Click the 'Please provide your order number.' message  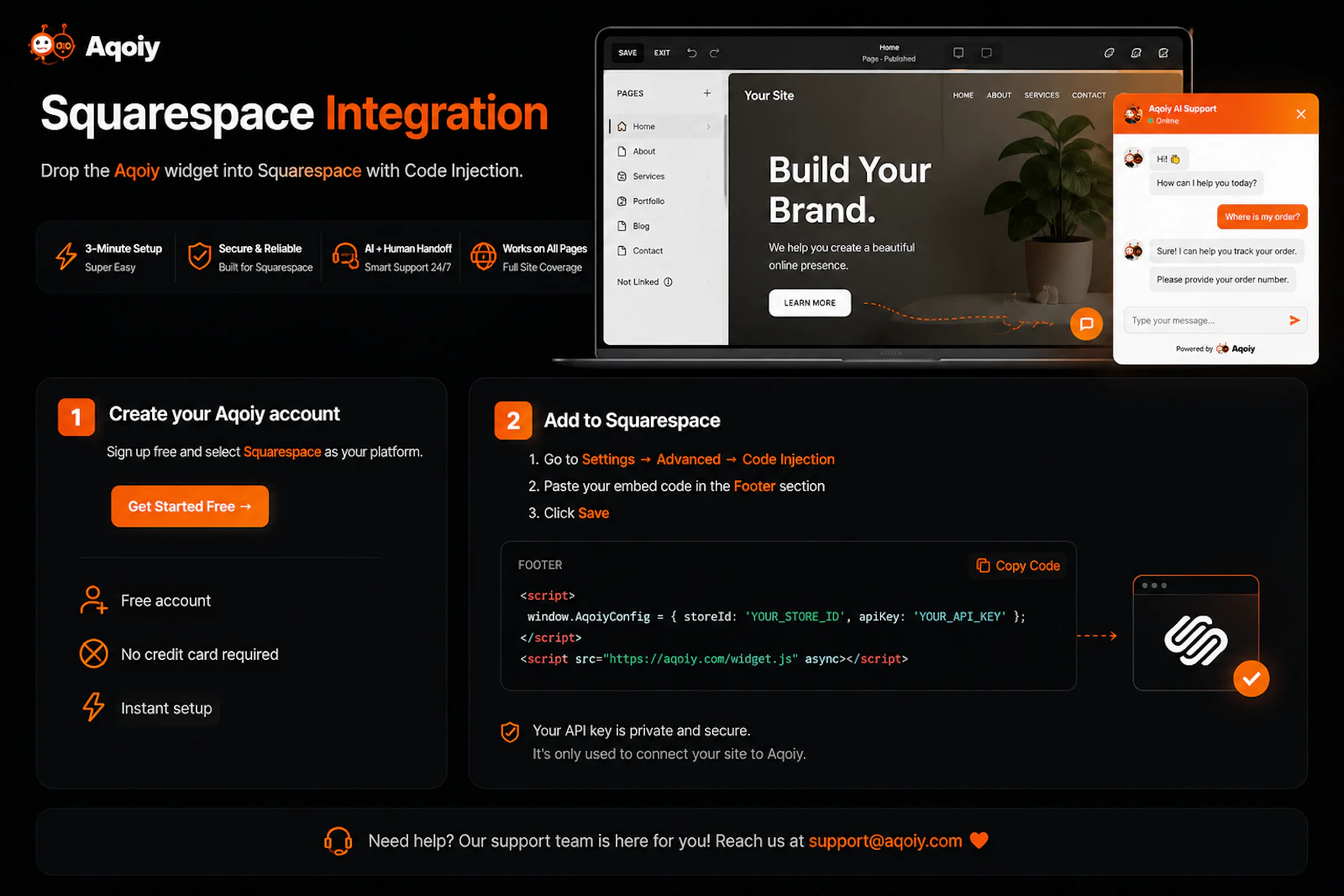tap(1222, 280)
